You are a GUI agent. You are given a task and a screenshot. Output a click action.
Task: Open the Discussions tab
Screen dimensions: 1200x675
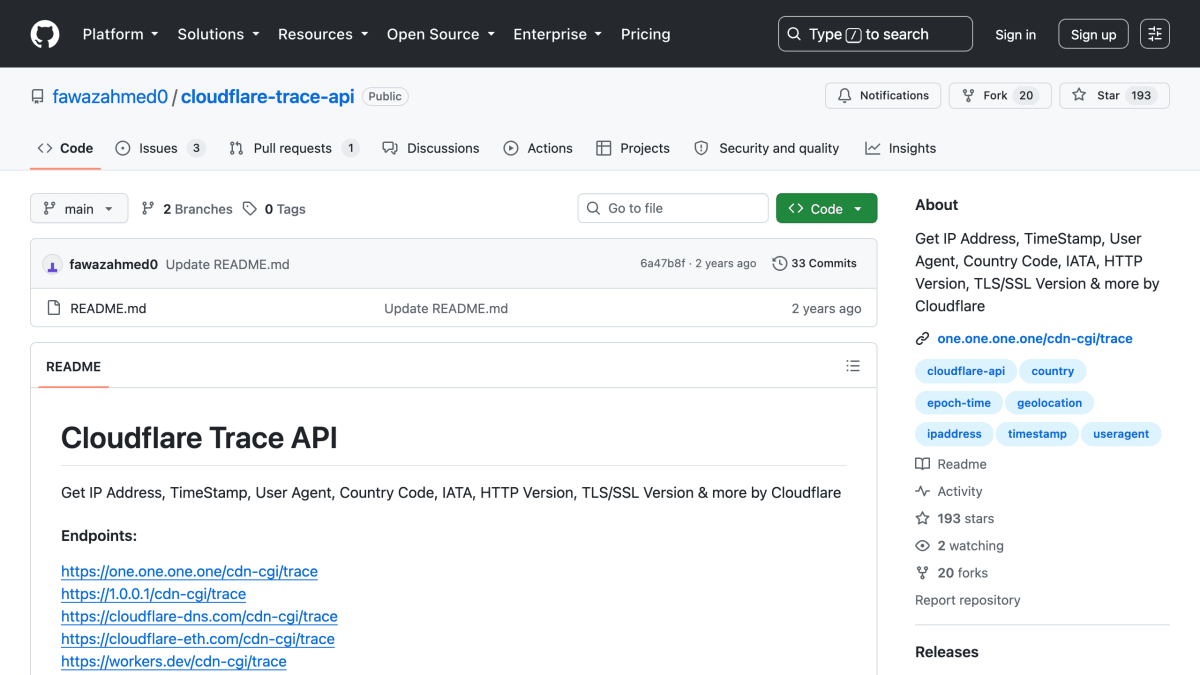point(431,148)
